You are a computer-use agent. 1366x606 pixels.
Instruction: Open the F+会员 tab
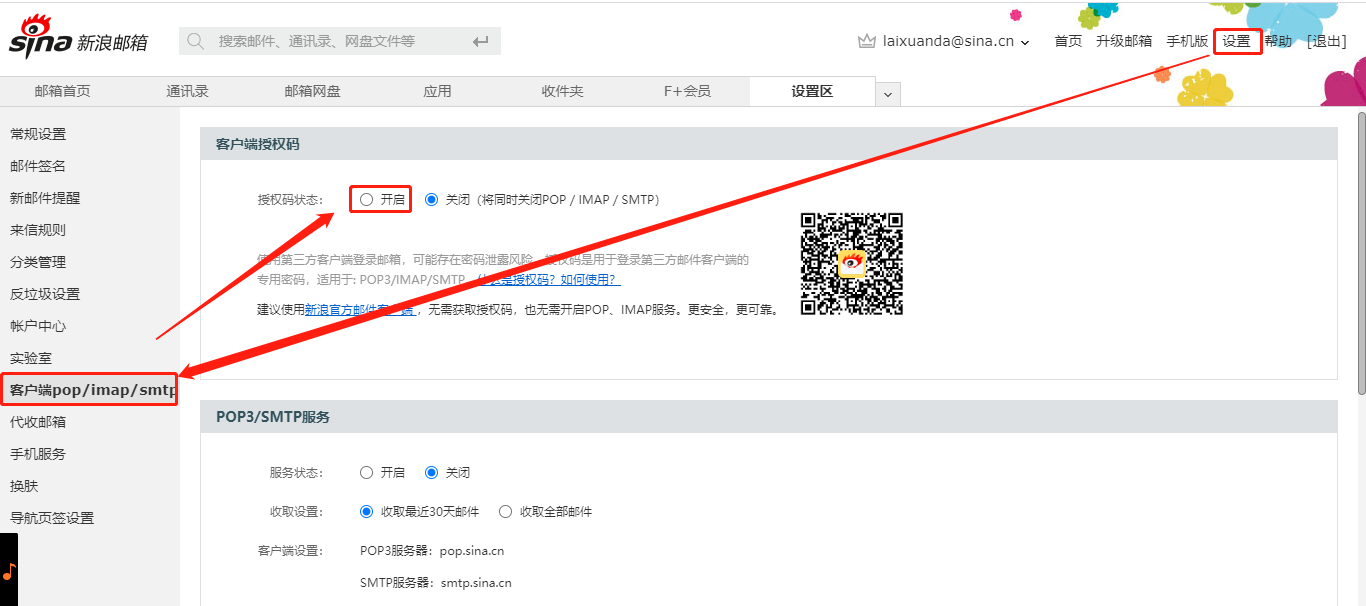click(687, 91)
